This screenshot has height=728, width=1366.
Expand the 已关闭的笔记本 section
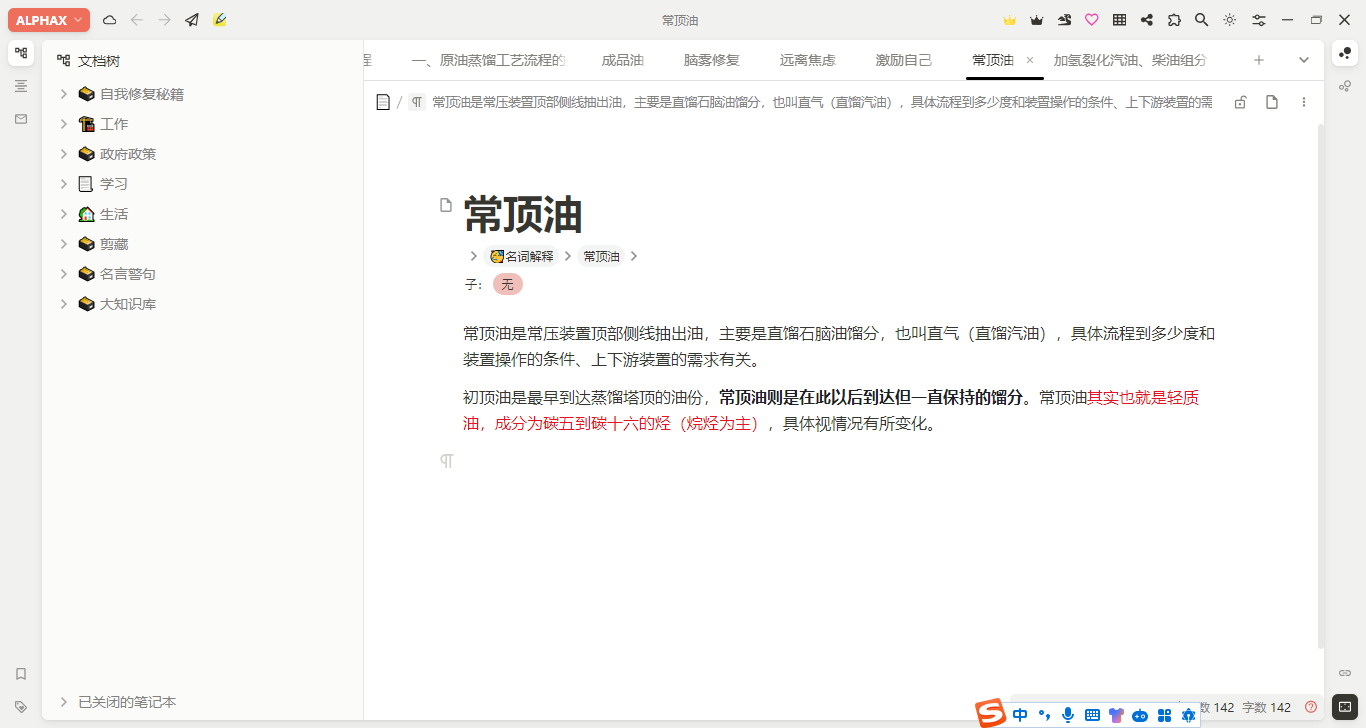coord(63,702)
